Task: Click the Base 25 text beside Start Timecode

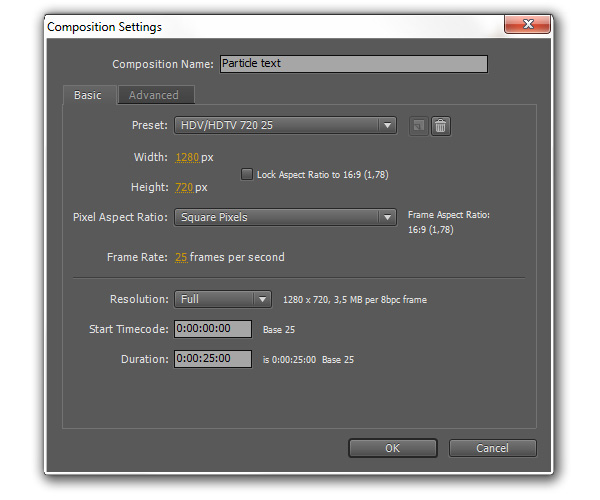Action: click(279, 330)
